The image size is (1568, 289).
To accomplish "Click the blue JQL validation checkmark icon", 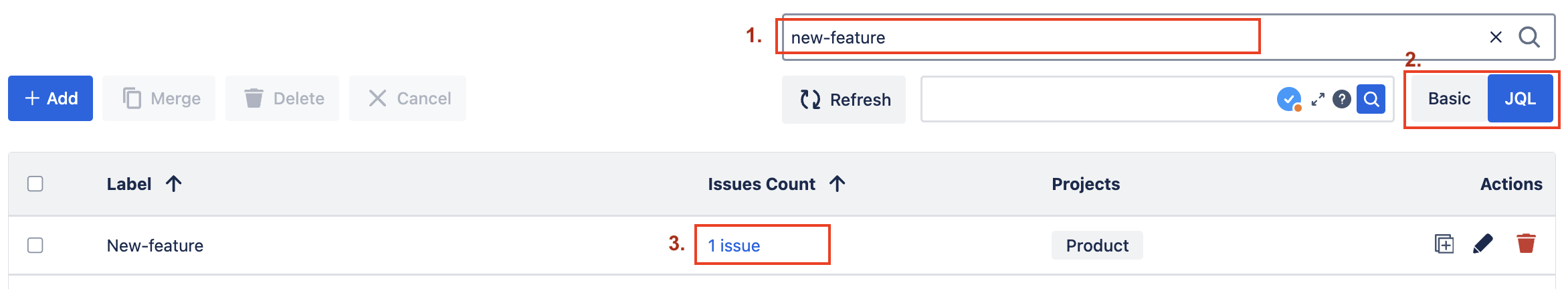I will pyautogui.click(x=1288, y=100).
